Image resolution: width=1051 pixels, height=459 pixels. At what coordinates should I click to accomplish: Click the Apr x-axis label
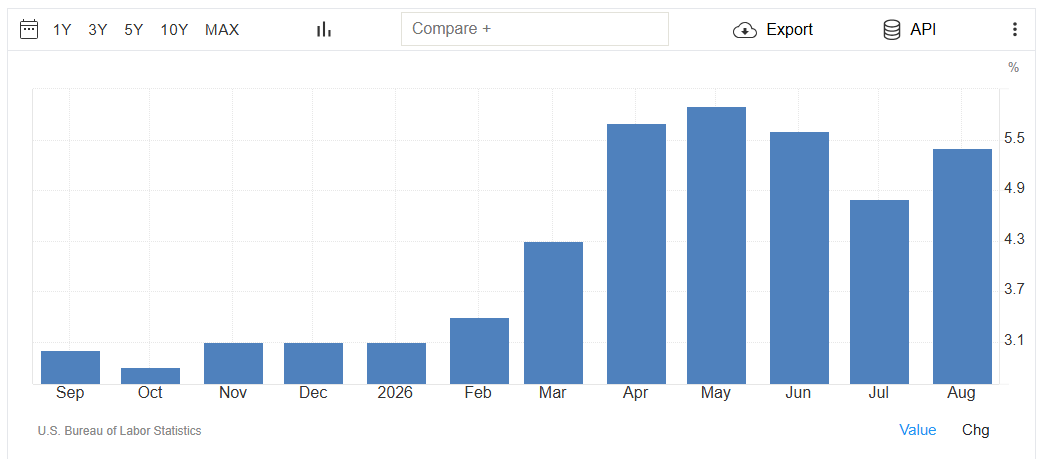point(636,393)
